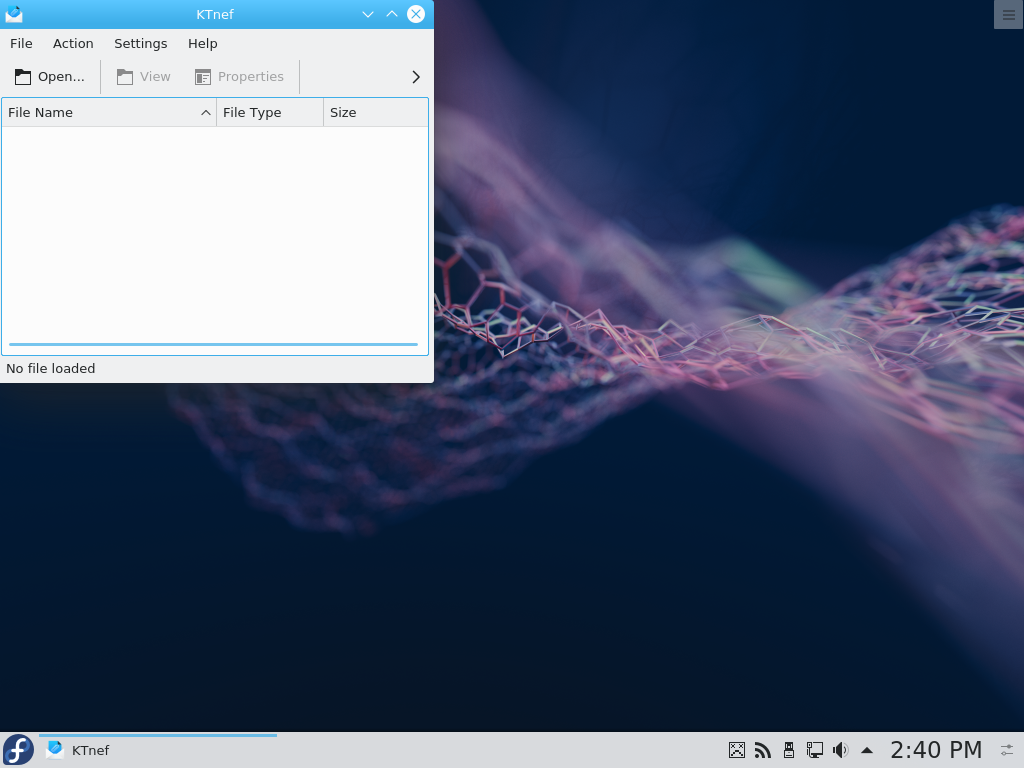The height and width of the screenshot is (768, 1024).
Task: Sort by Size column header
Action: coord(376,112)
